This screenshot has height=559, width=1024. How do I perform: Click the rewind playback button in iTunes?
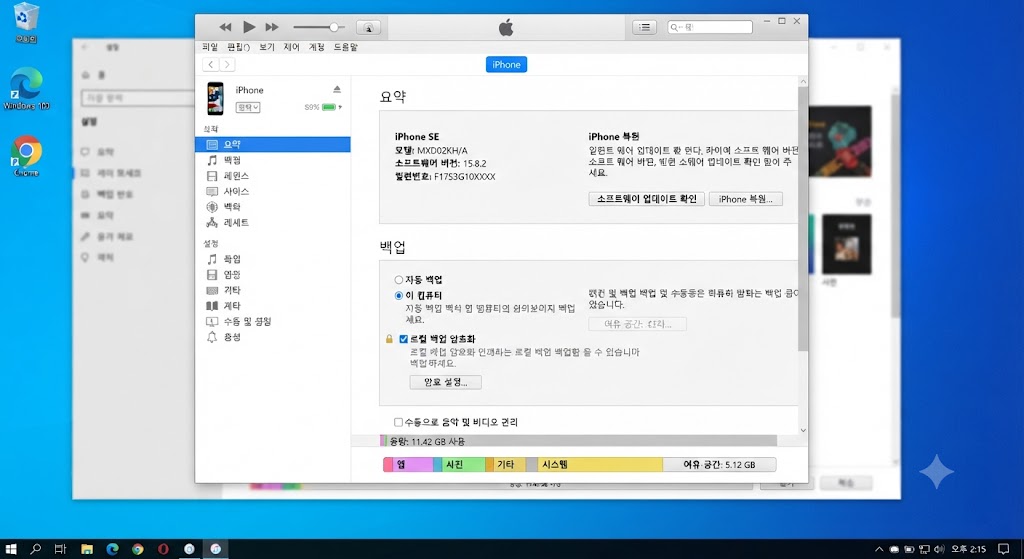225,27
